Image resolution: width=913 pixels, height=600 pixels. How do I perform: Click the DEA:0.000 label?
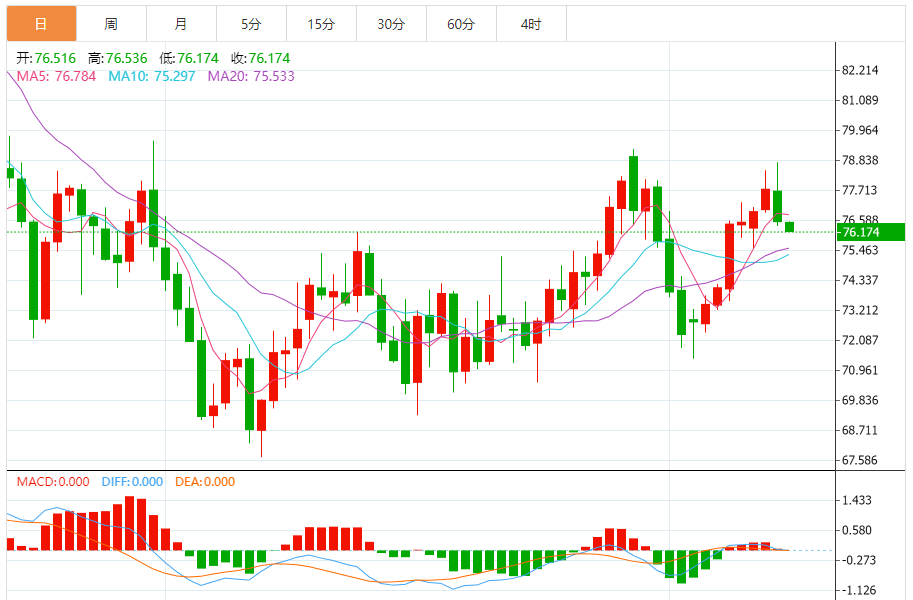[205, 482]
